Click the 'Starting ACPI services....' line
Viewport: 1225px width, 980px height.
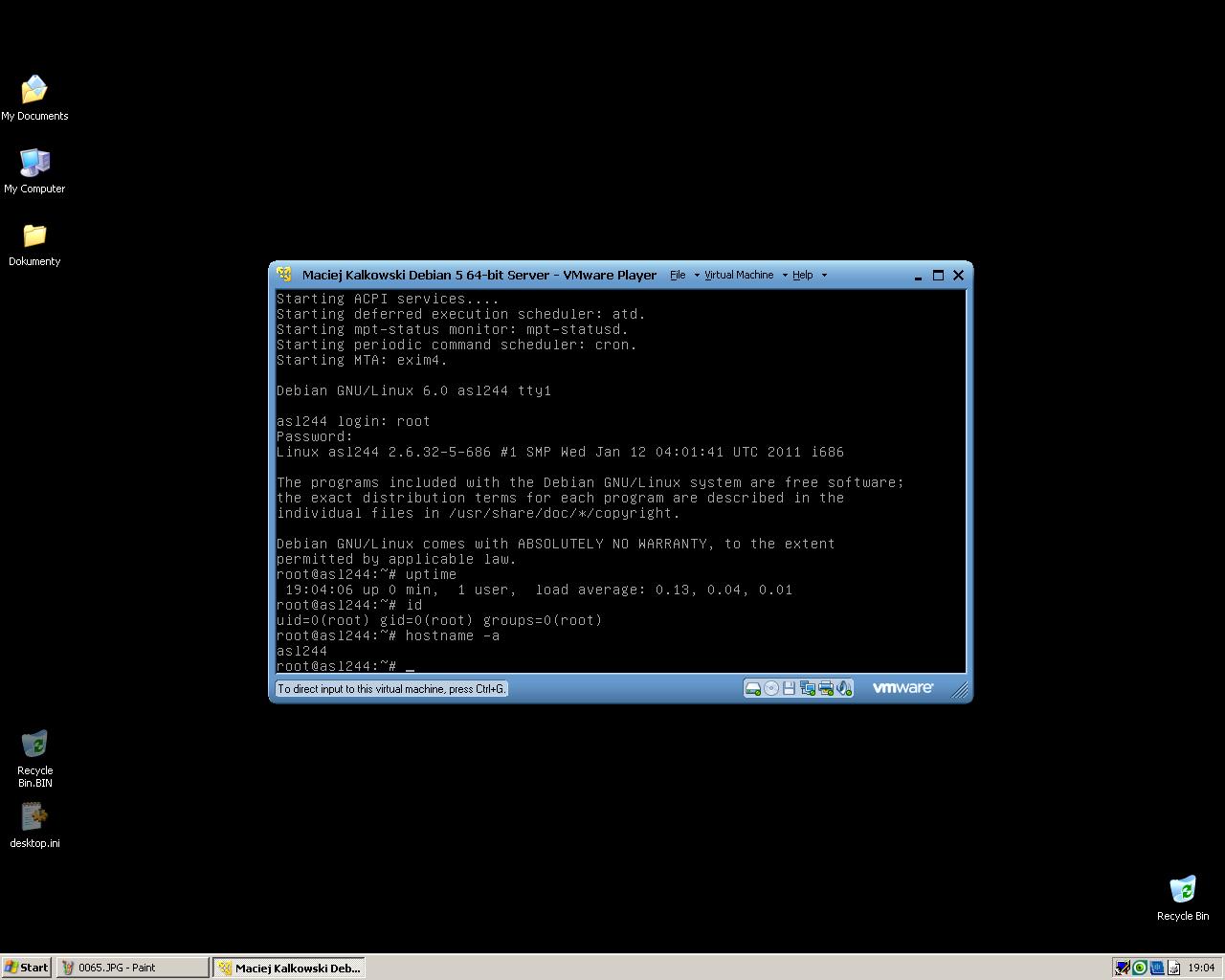[388, 299]
